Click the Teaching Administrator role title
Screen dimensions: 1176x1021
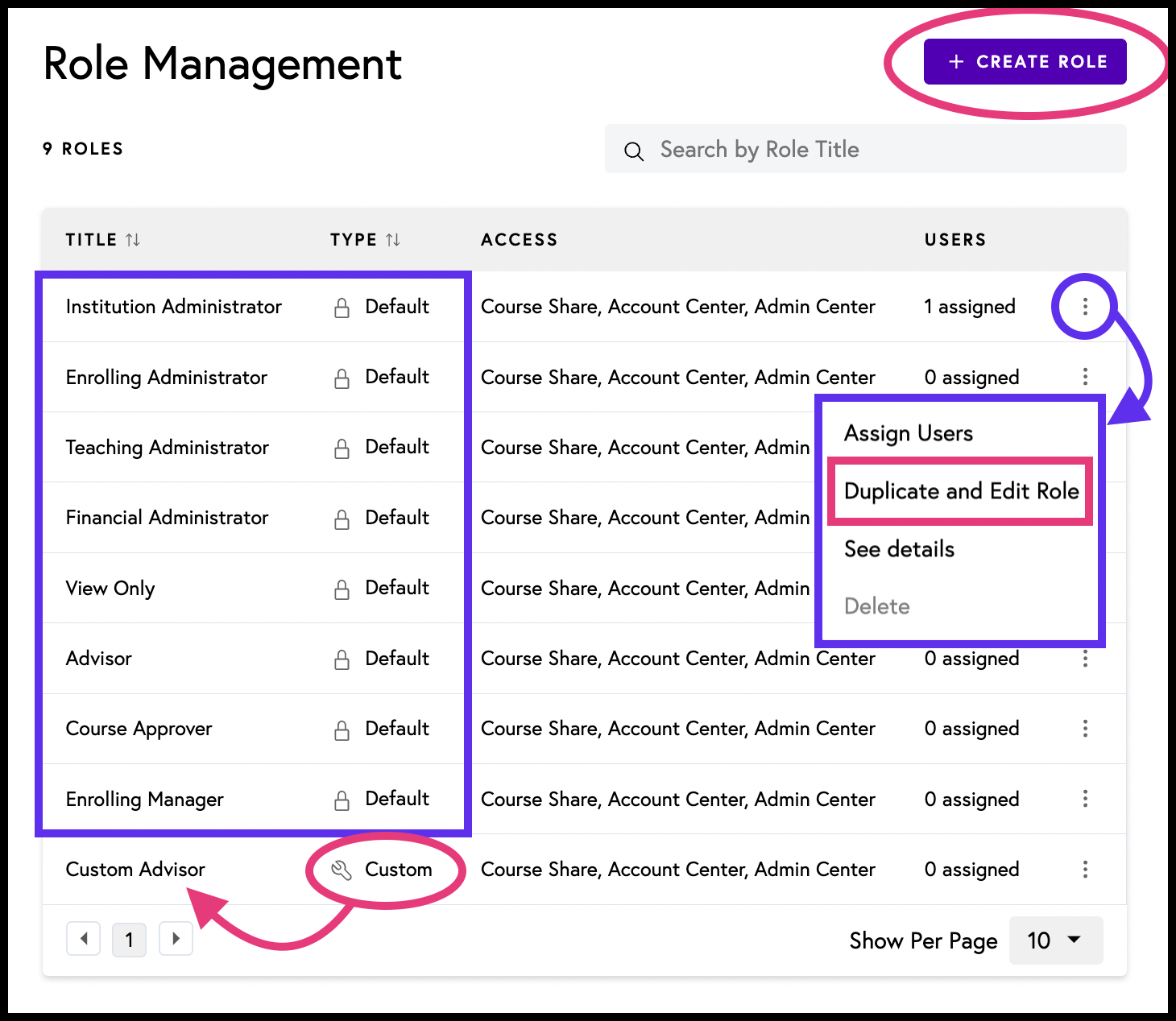pos(168,448)
